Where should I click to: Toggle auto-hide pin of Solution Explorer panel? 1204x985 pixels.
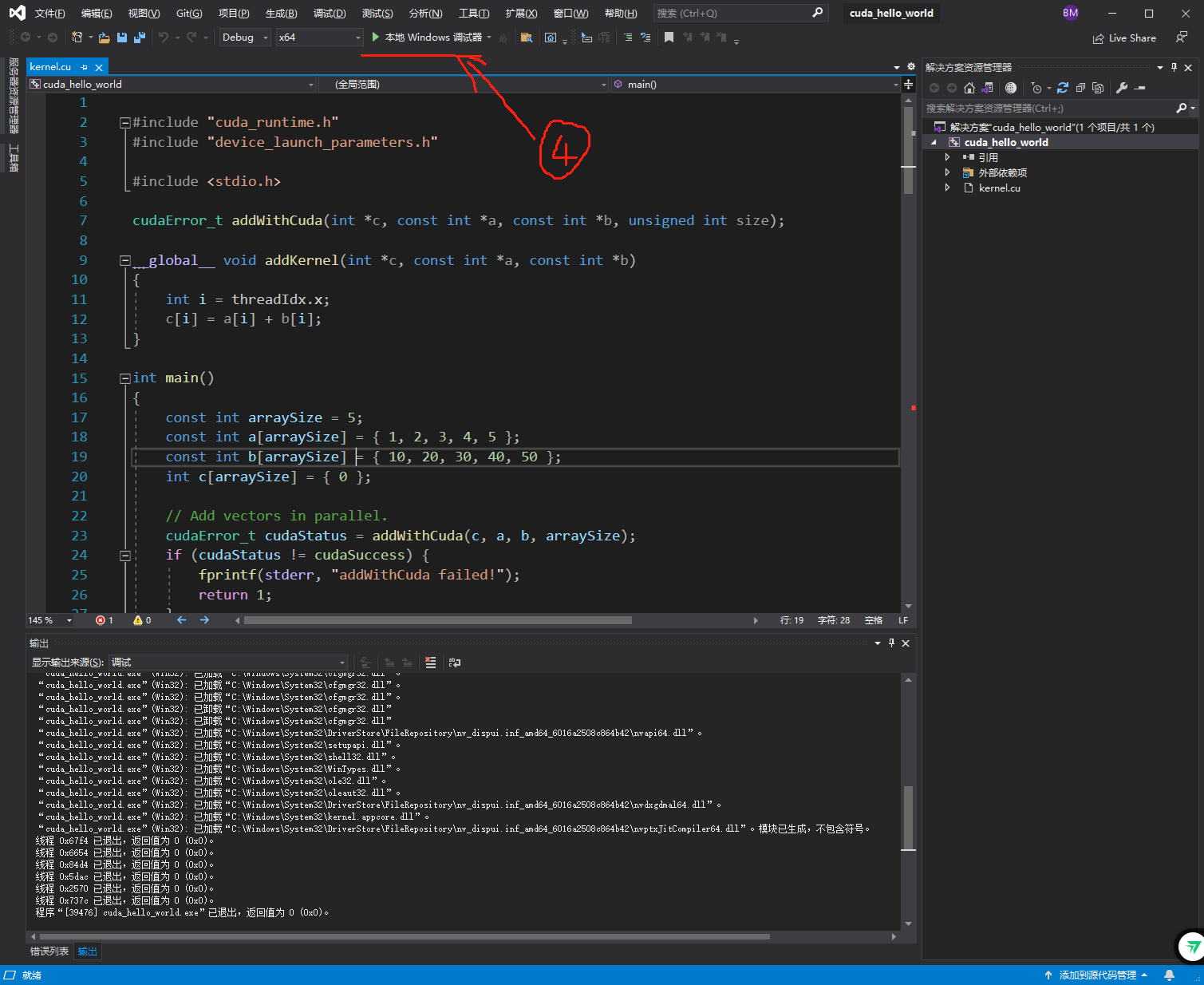tap(1174, 68)
